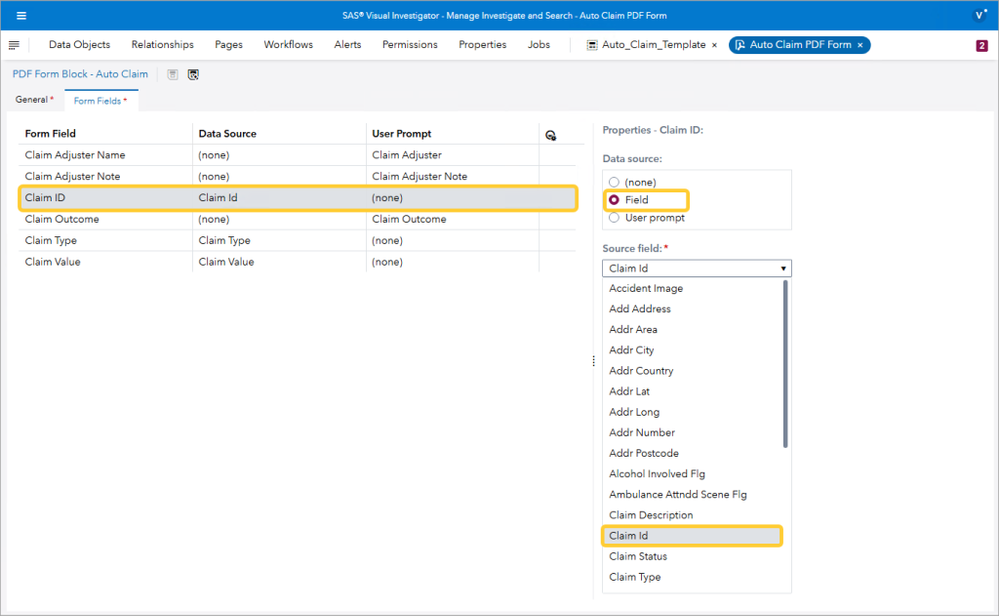Open the Workflows menu
The image size is (999, 616).
(289, 45)
